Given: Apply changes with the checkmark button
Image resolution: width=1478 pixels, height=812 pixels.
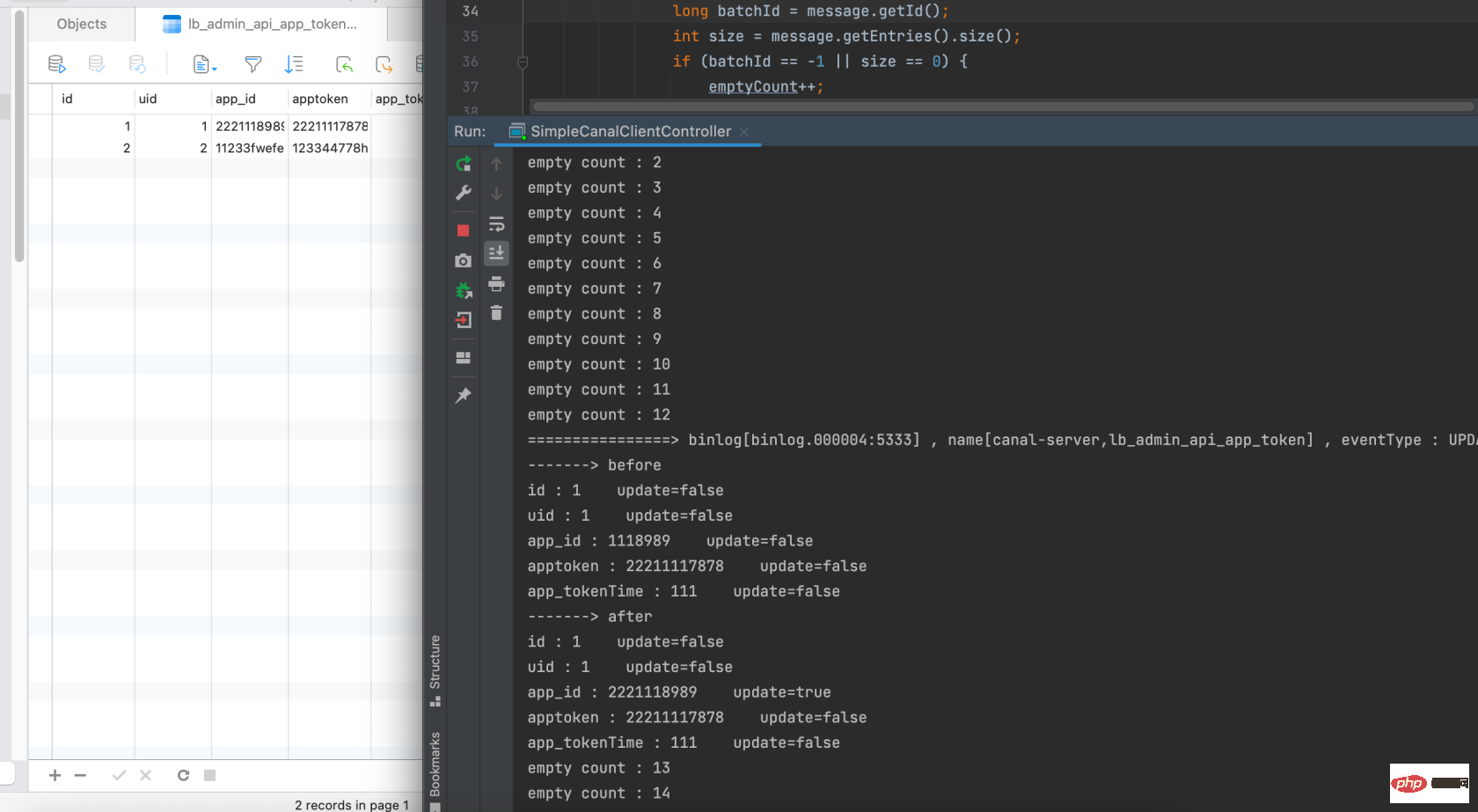Looking at the screenshot, I should [119, 775].
